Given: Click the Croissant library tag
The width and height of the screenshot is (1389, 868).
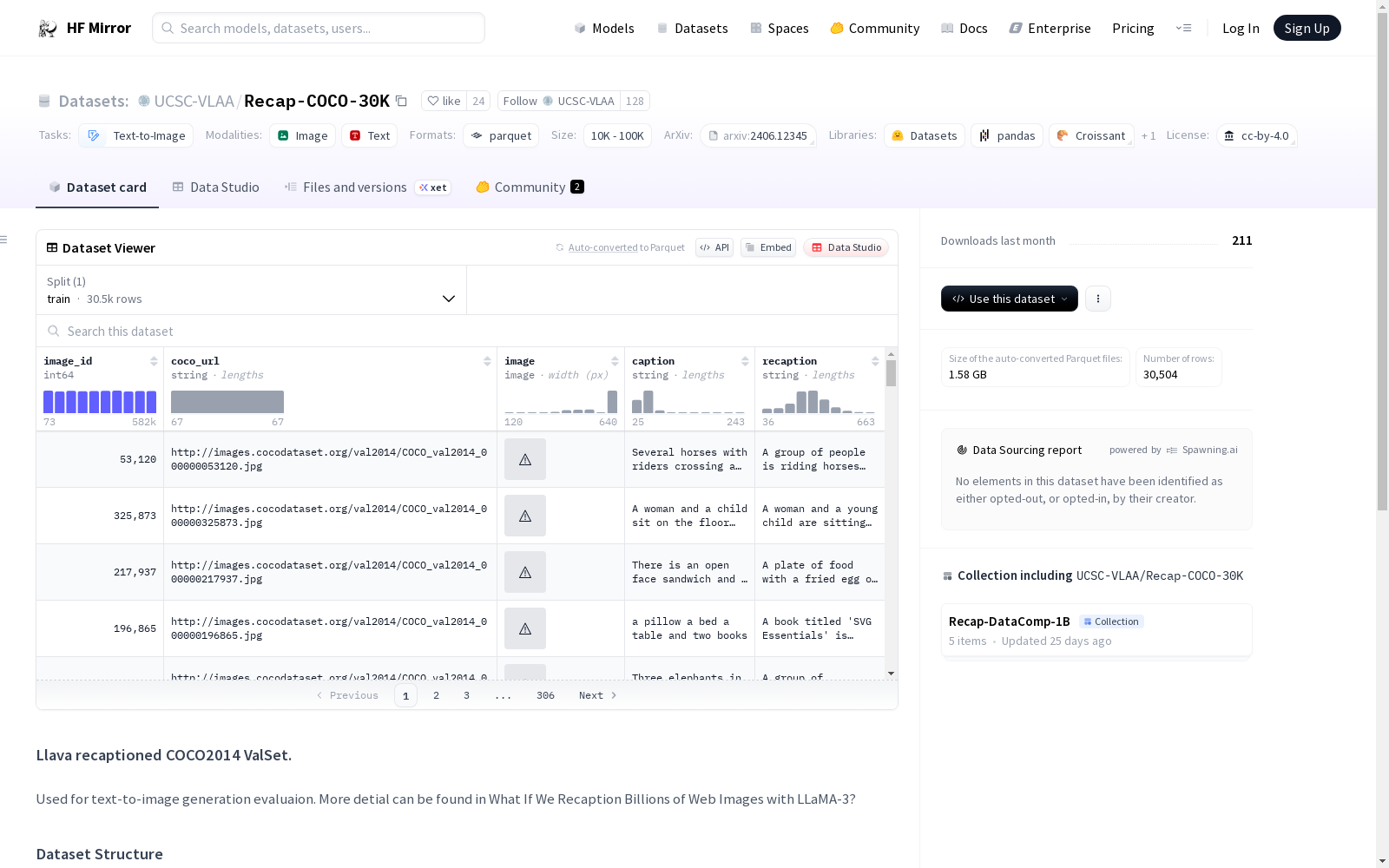Looking at the screenshot, I should 1091,135.
